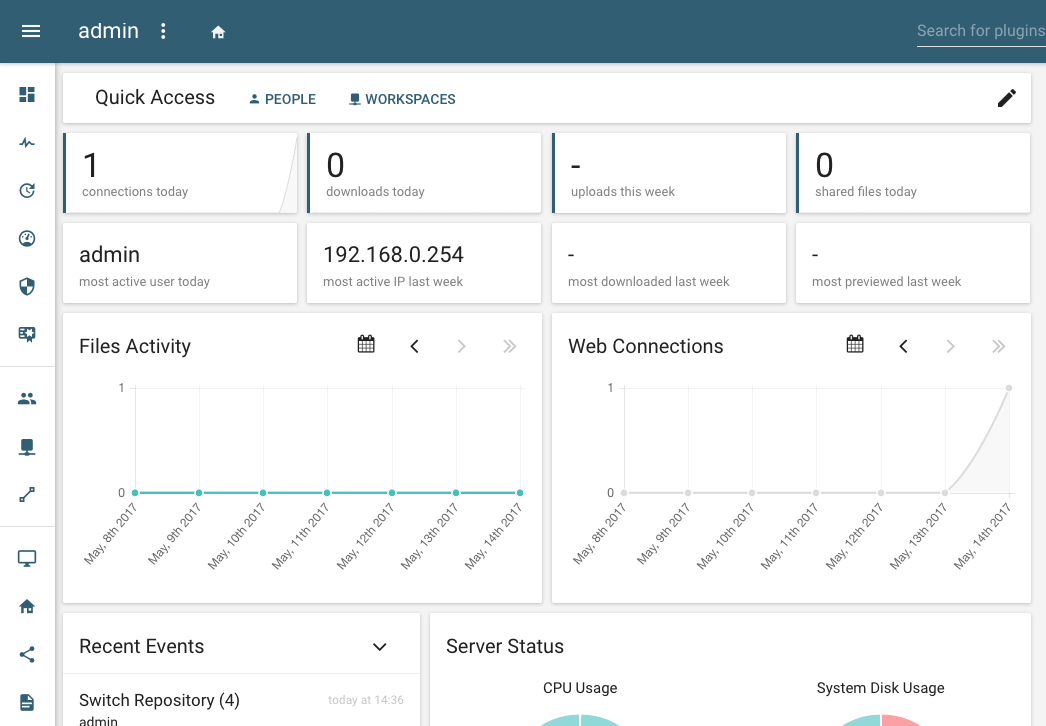1046x726 pixels.
Task: Open Files Activity calendar picker
Action: click(x=366, y=344)
